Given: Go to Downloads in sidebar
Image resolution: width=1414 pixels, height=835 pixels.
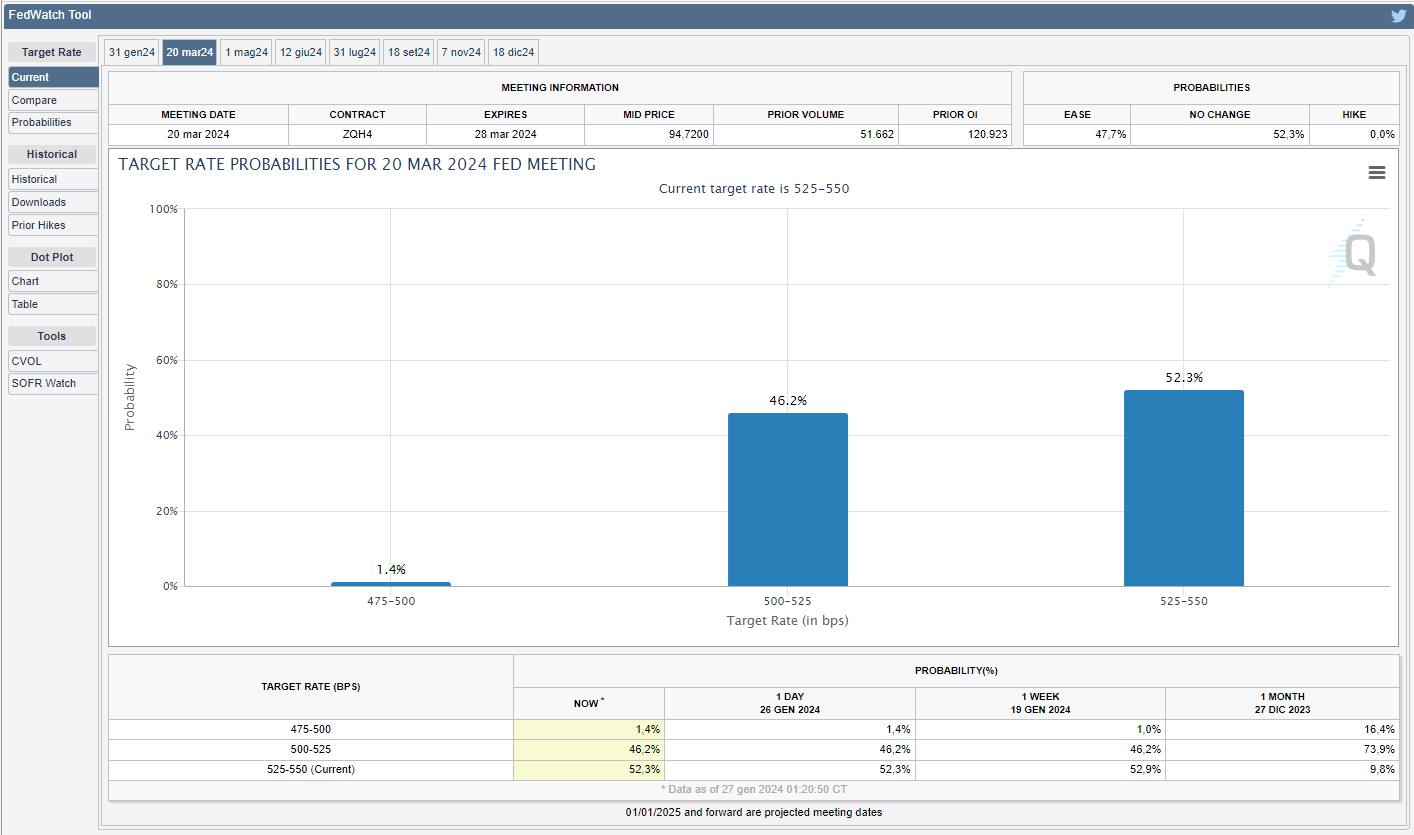Looking at the screenshot, I should coord(53,202).
